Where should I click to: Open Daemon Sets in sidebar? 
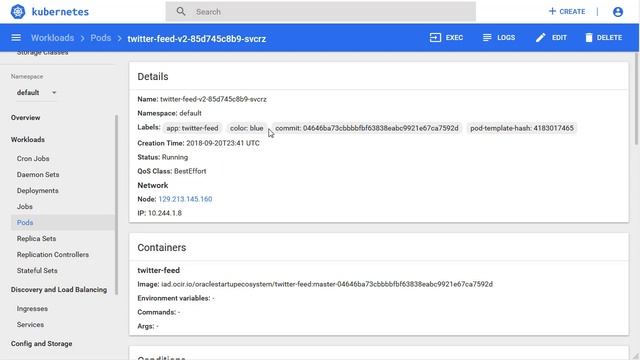[x=38, y=174]
